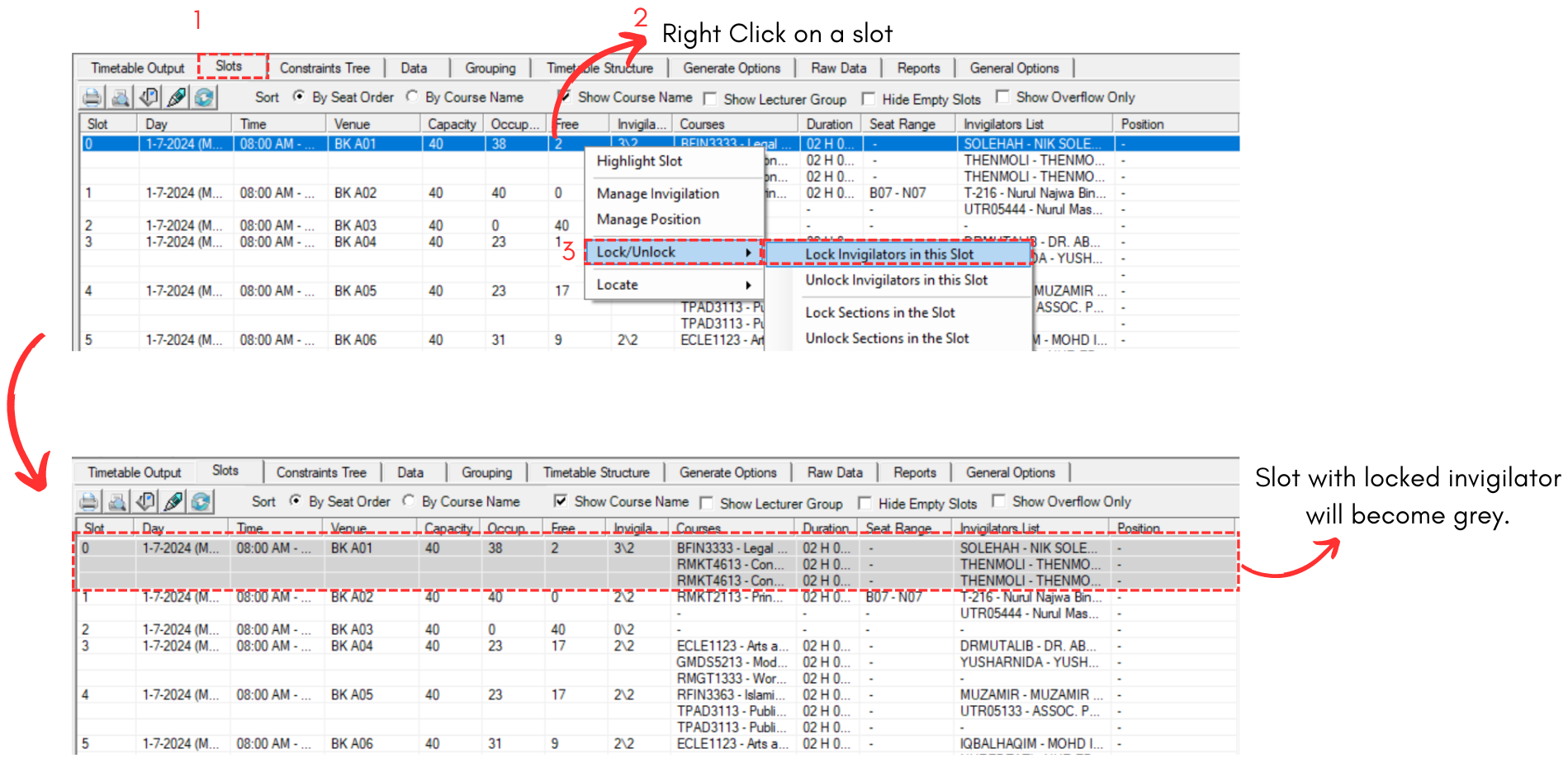
Task: Uncheck Show Course Name in the lower window
Action: (x=561, y=501)
